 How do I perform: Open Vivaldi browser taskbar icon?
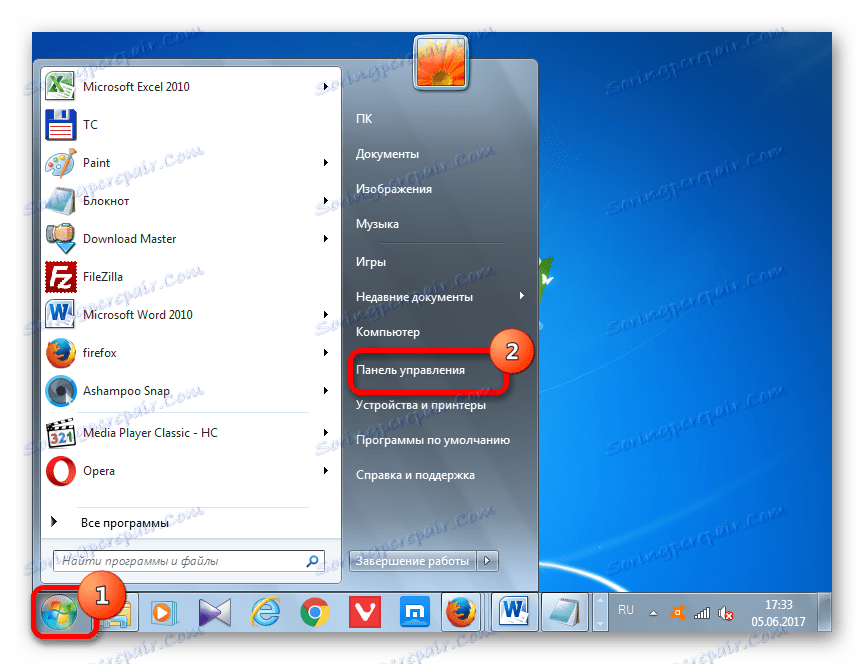click(x=365, y=613)
